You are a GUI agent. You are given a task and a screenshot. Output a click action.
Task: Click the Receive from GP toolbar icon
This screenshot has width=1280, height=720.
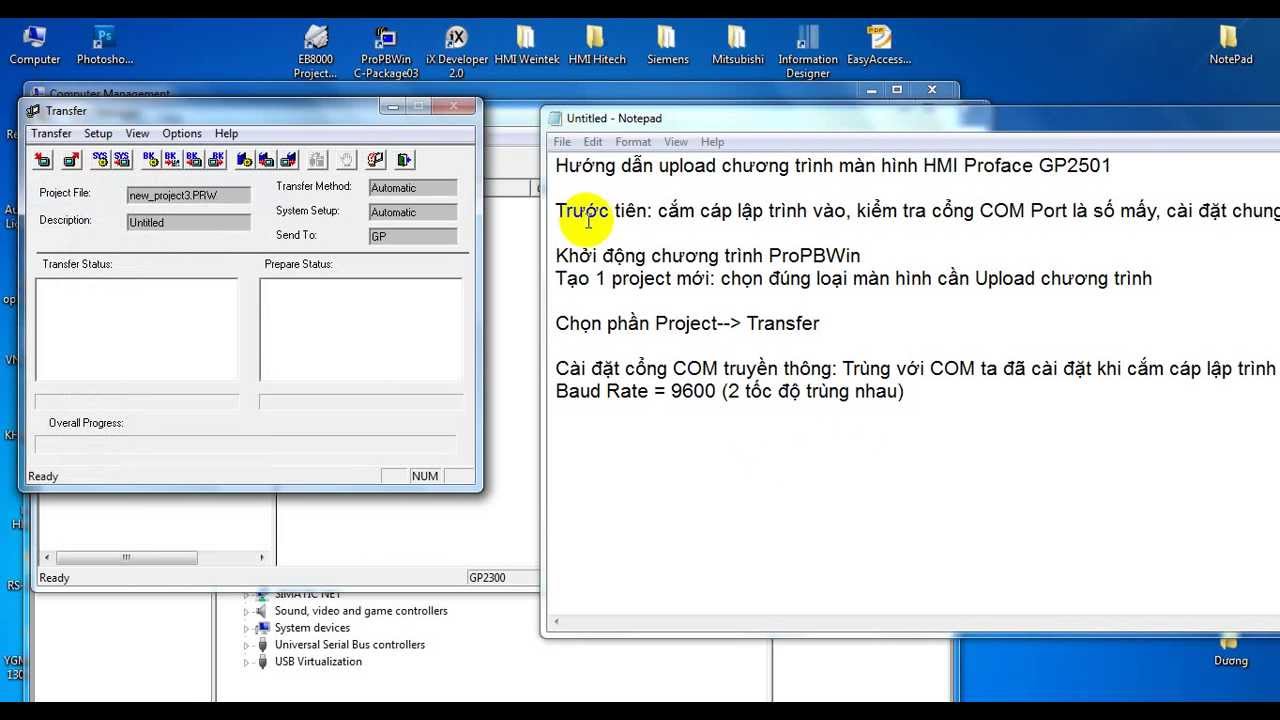coord(71,160)
